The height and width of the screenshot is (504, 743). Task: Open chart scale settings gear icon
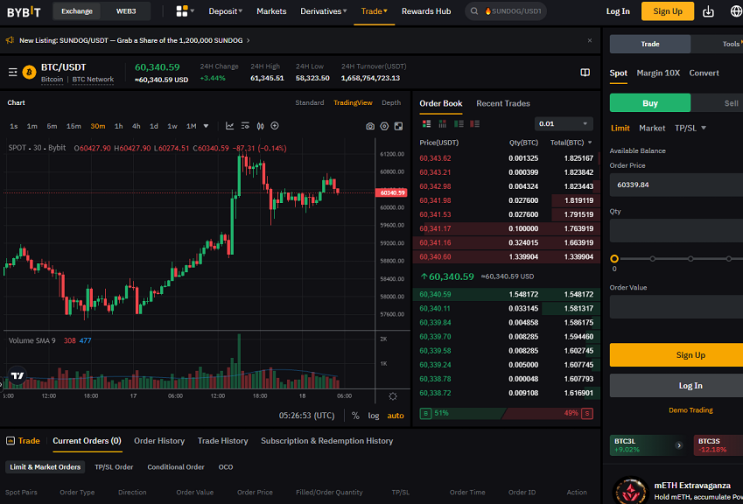pyautogui.click(x=393, y=396)
